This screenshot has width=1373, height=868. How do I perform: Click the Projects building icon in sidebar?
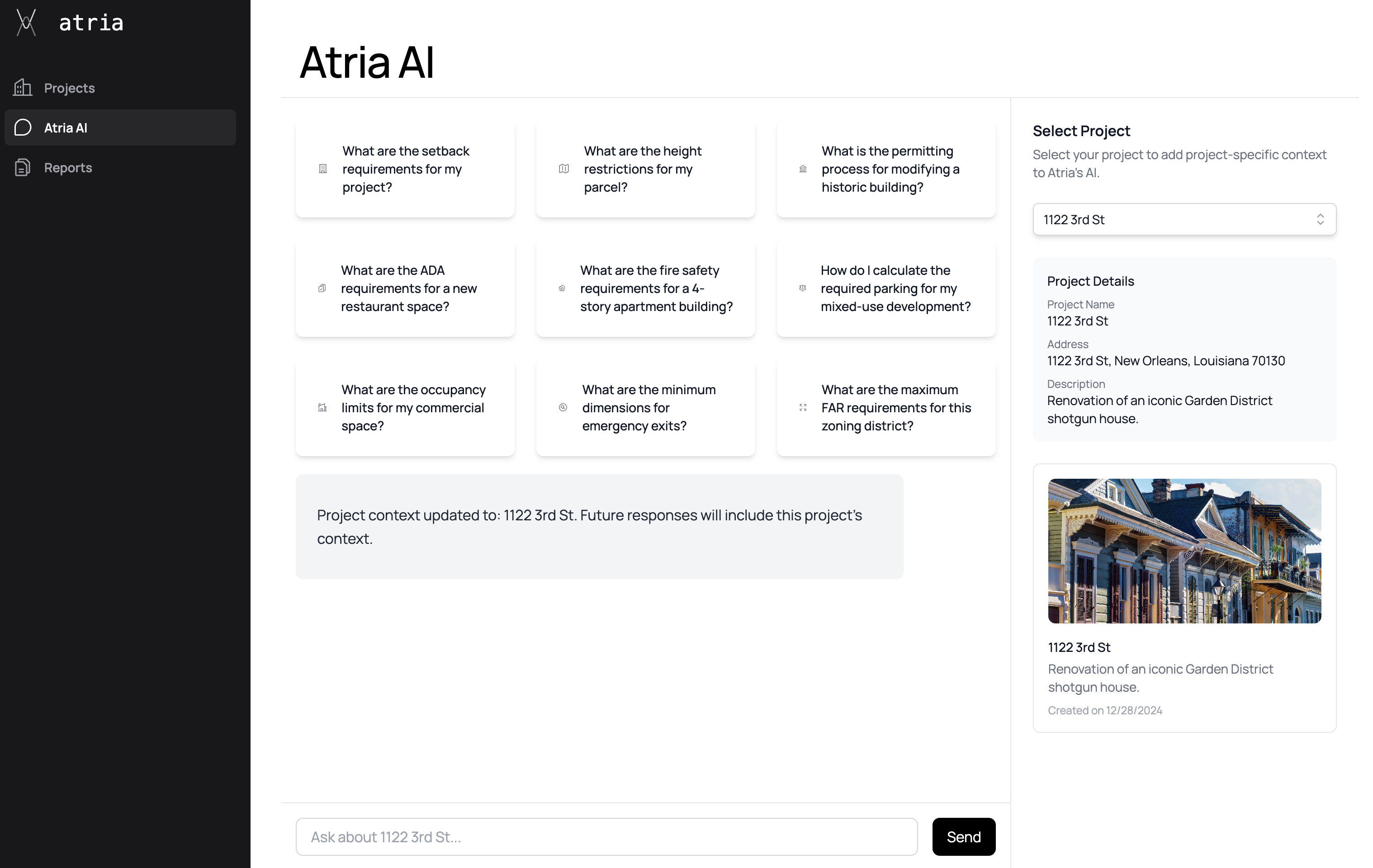23,88
